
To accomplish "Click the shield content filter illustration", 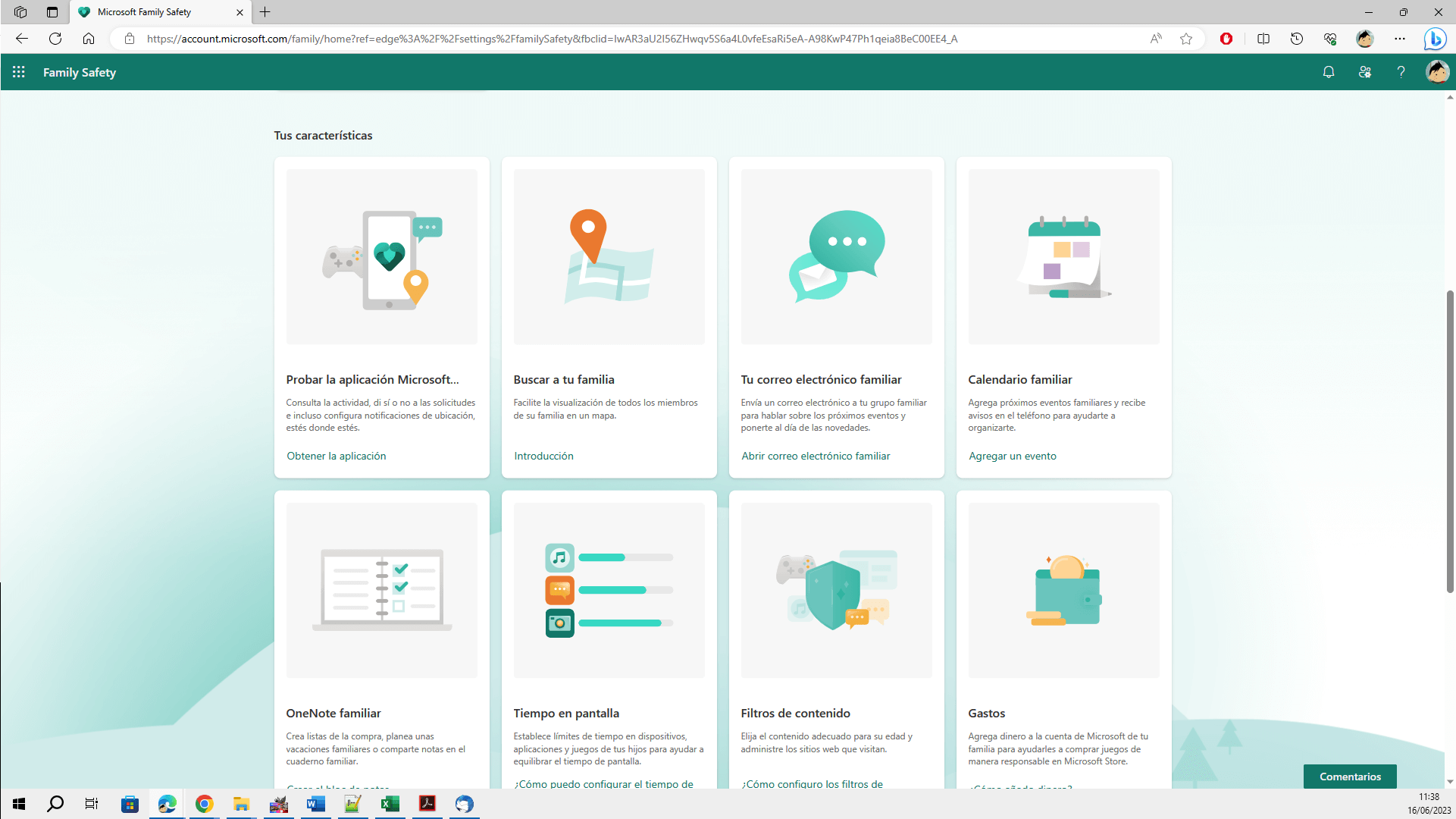I will pyautogui.click(x=837, y=590).
